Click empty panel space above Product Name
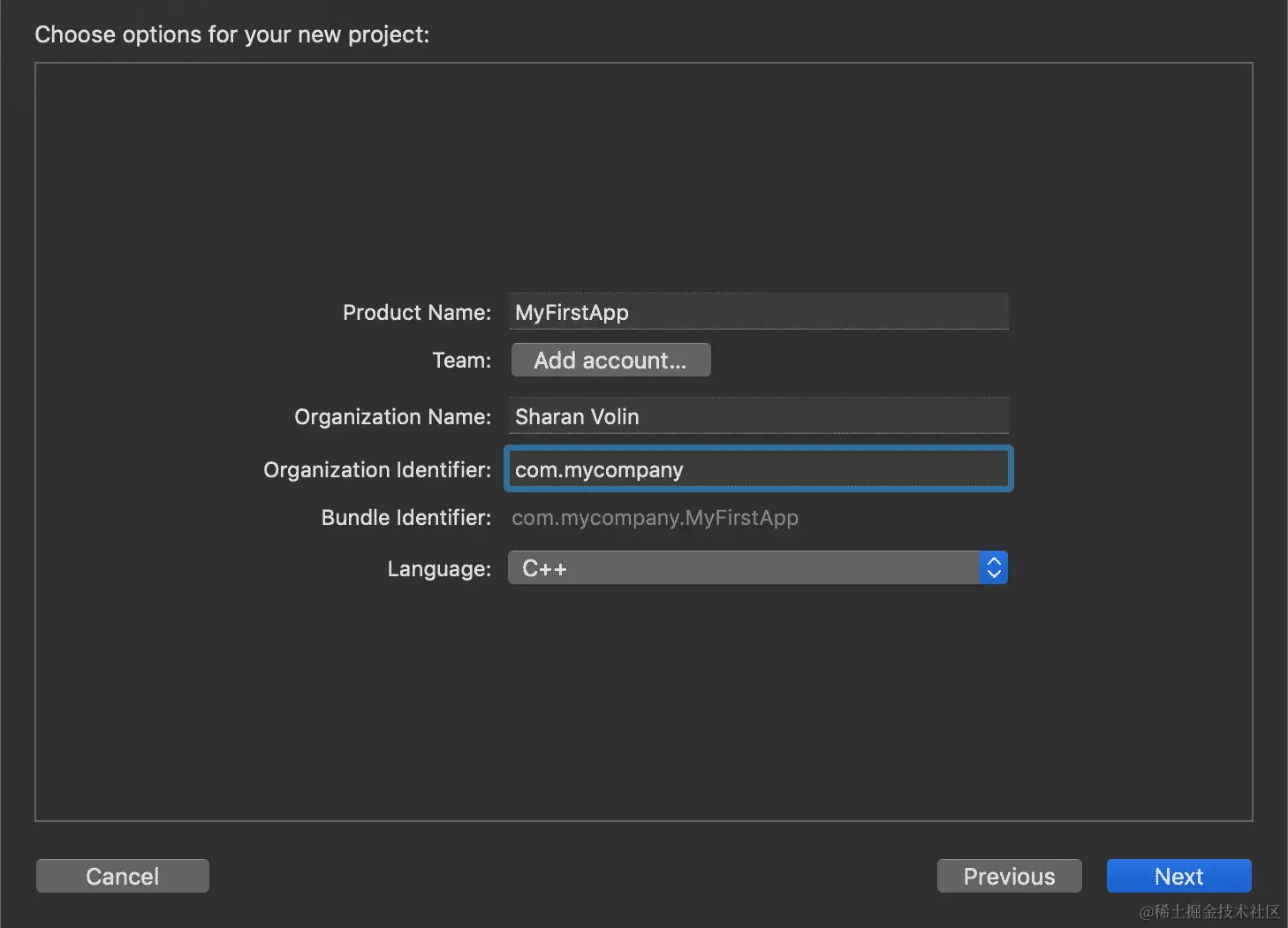This screenshot has height=928, width=1288. (643, 177)
